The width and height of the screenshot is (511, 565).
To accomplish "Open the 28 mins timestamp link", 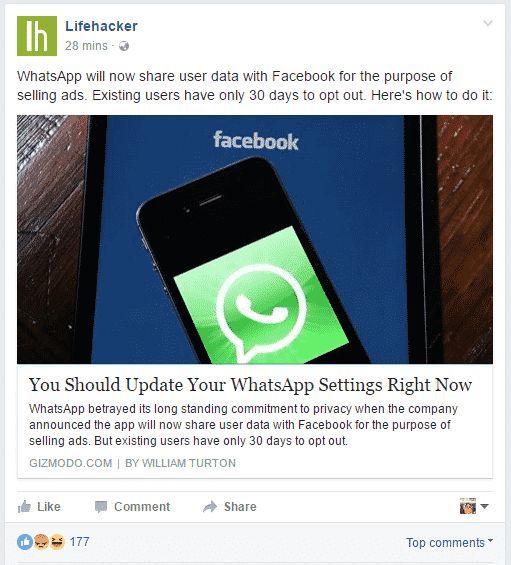I will 86,46.
